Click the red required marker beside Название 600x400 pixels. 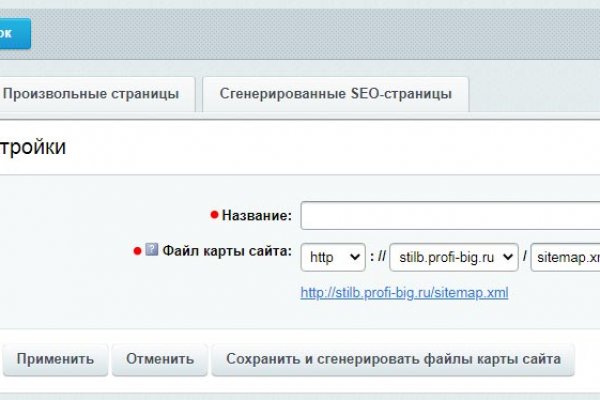[x=214, y=215]
